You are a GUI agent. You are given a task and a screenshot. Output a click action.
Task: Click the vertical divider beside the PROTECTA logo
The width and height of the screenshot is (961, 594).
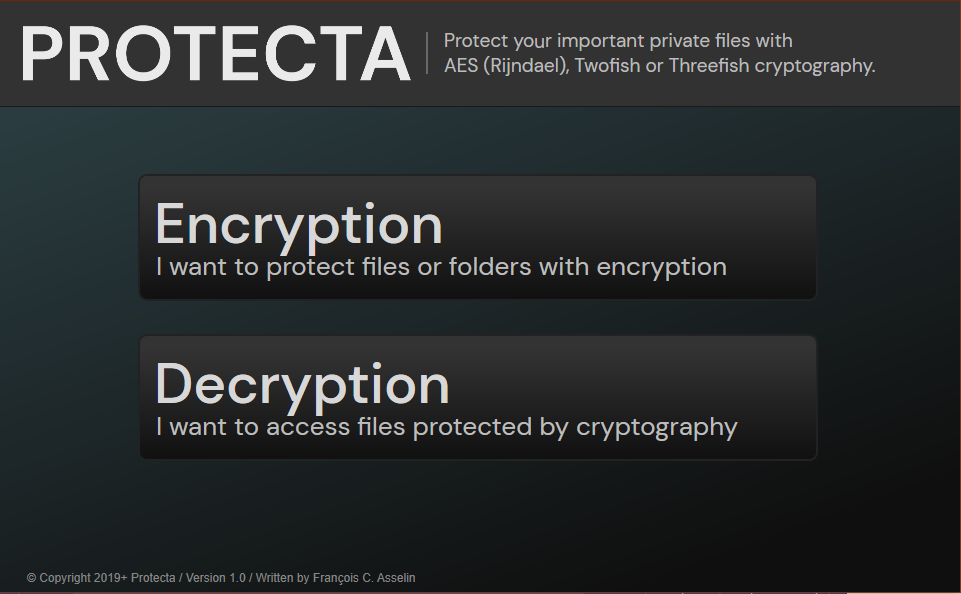[427, 53]
